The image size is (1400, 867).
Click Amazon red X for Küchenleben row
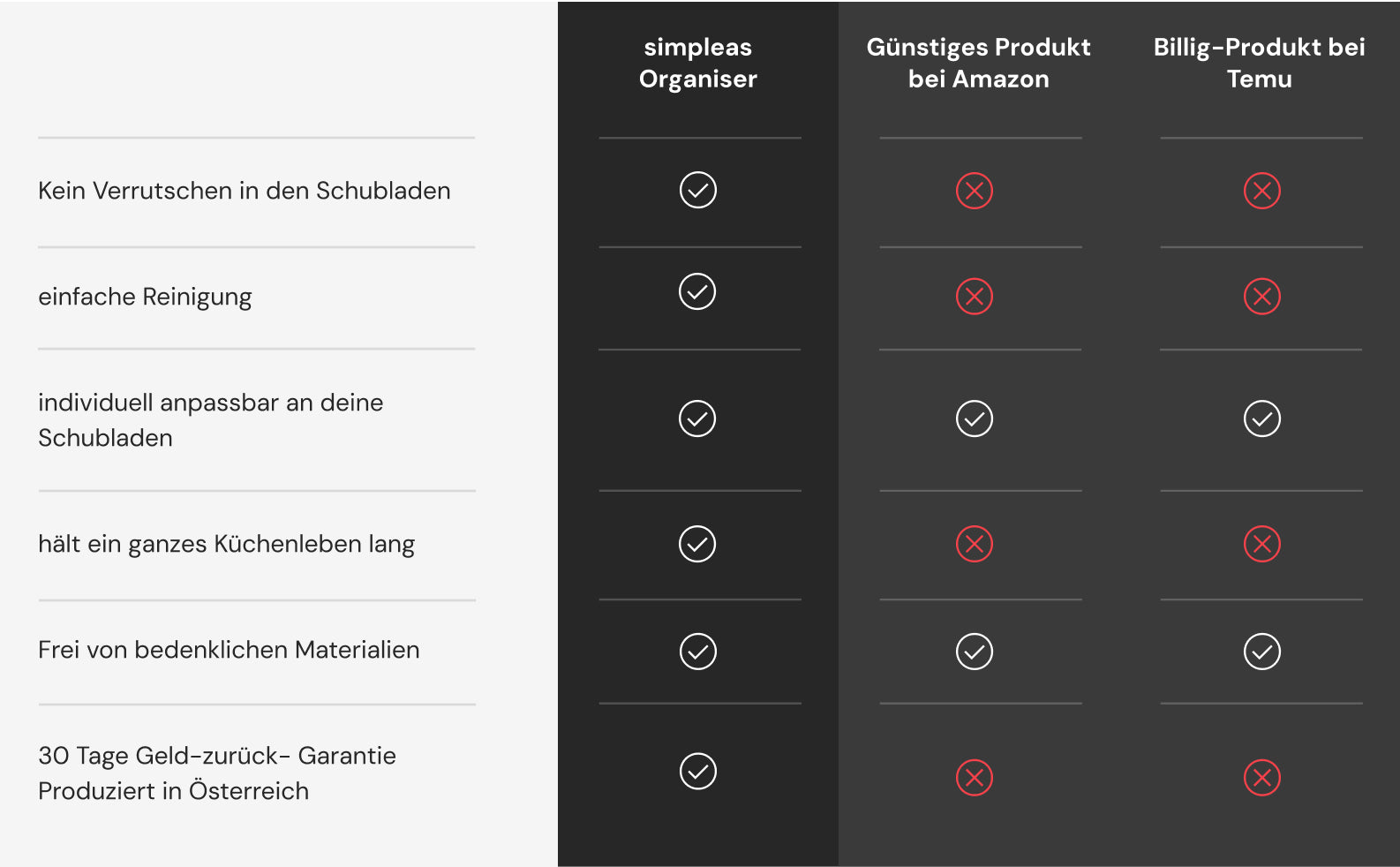click(975, 544)
